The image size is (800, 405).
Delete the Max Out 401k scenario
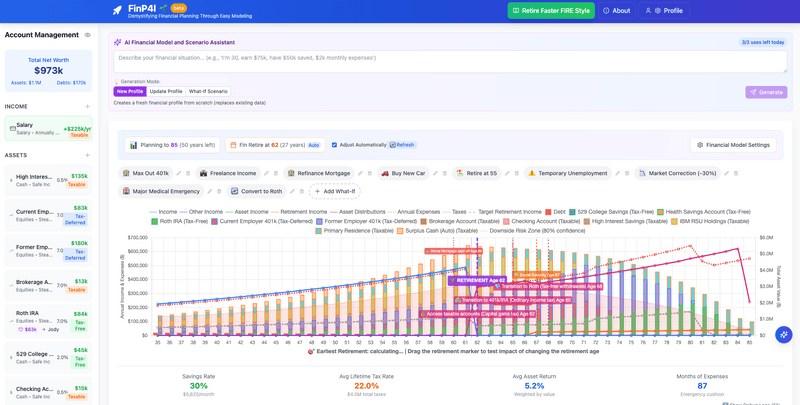tap(188, 173)
